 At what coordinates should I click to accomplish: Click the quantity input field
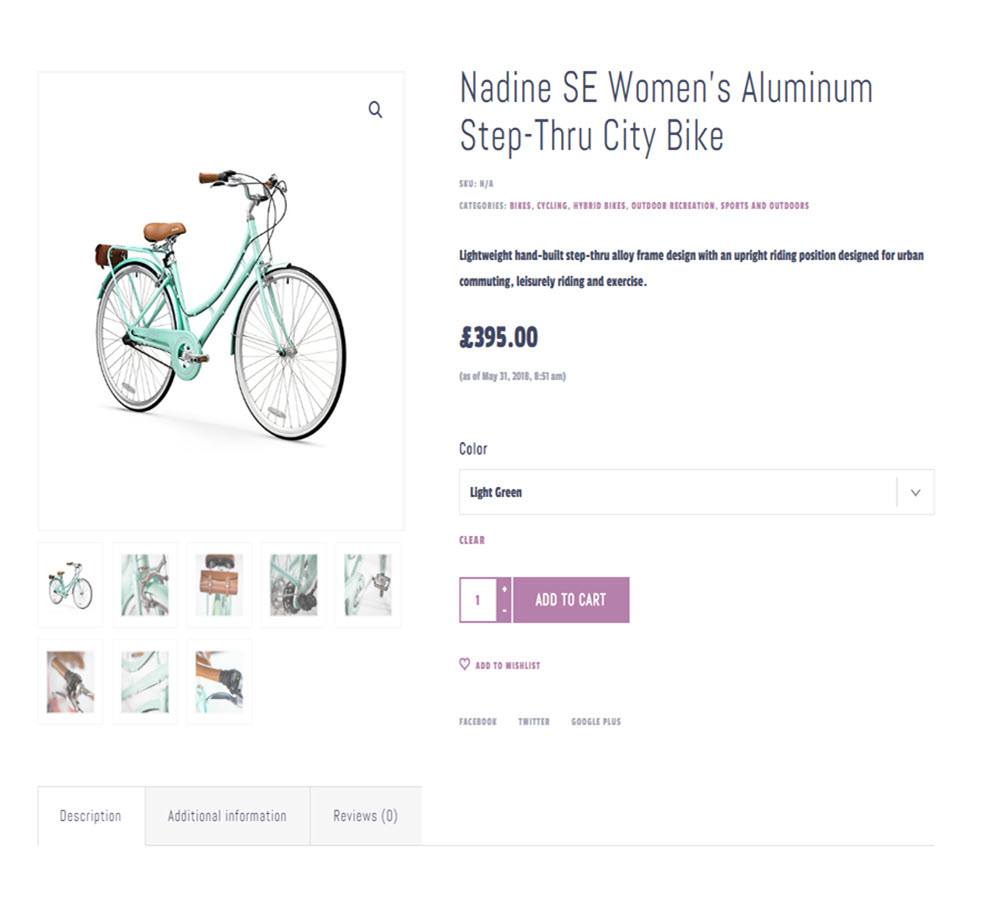(478, 600)
